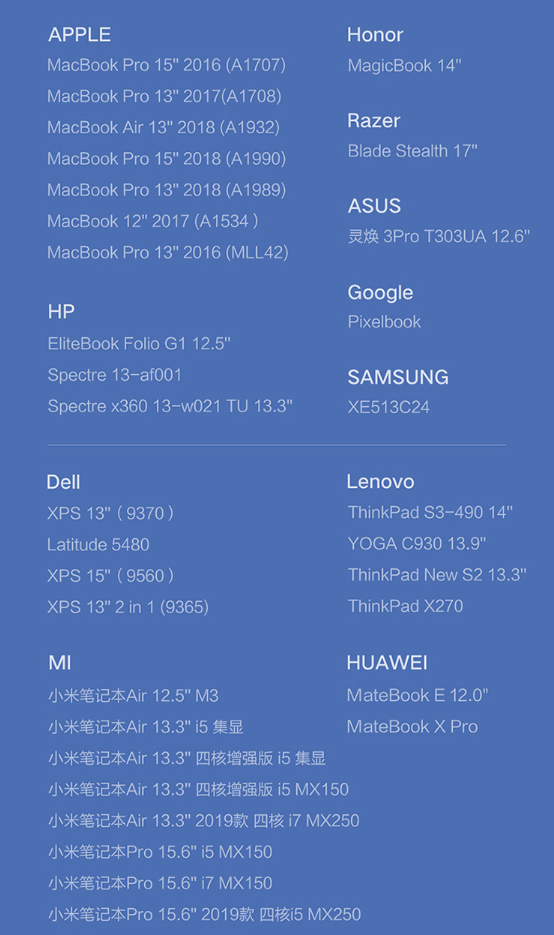Choose Dell Latitude 5480 entry
The width and height of the screenshot is (554, 935).
(x=98, y=544)
